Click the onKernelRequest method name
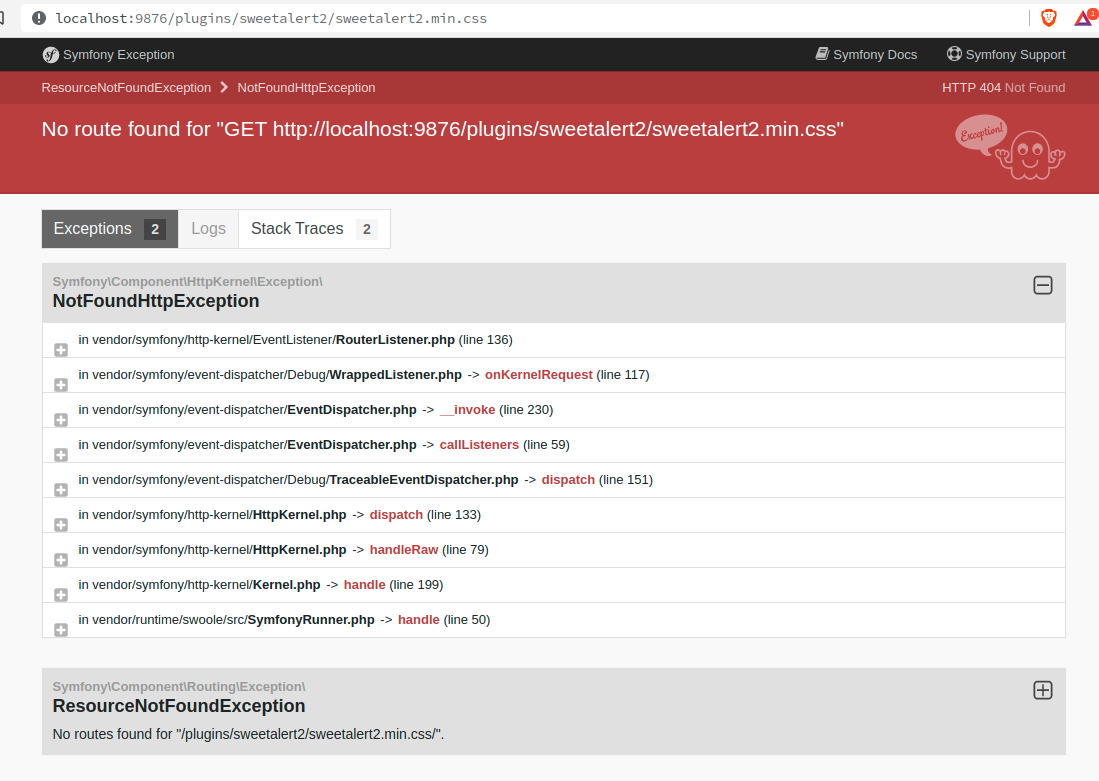Image resolution: width=1099 pixels, height=781 pixels. [538, 375]
